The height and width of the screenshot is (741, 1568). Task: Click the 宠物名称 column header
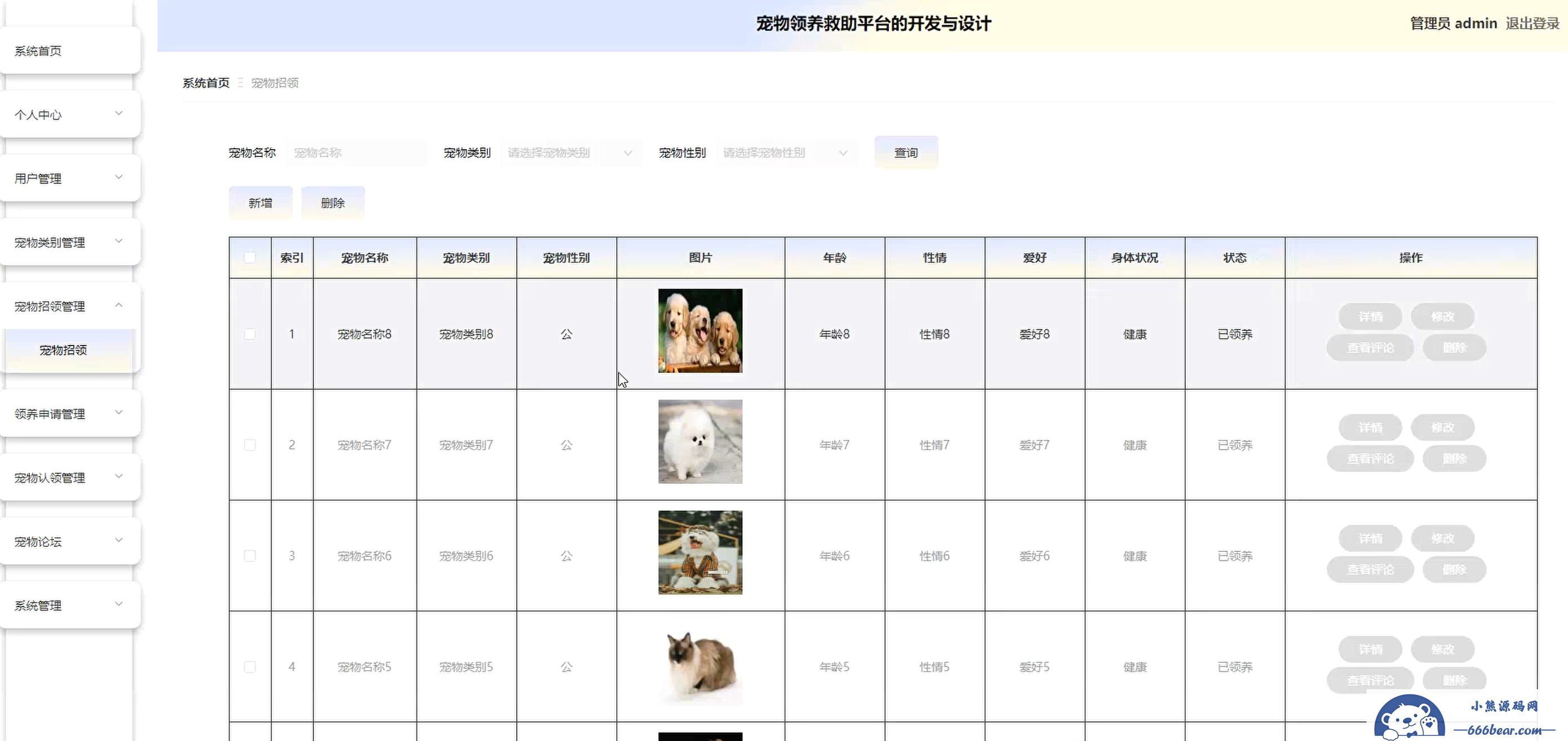pyautogui.click(x=365, y=258)
